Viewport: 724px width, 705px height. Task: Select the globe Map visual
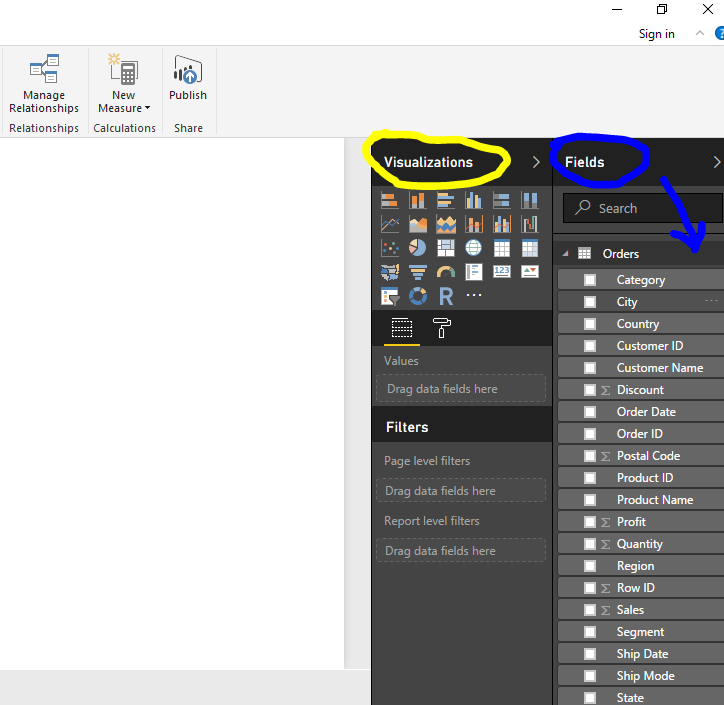click(474, 248)
